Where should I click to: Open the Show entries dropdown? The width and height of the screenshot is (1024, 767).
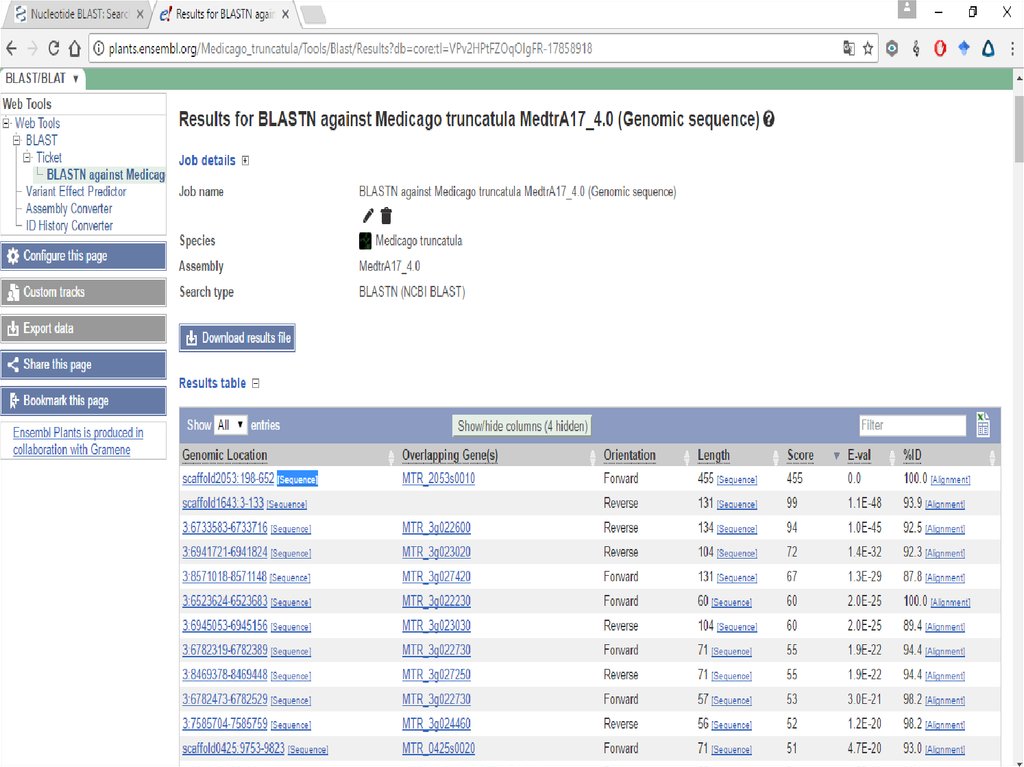click(231, 426)
